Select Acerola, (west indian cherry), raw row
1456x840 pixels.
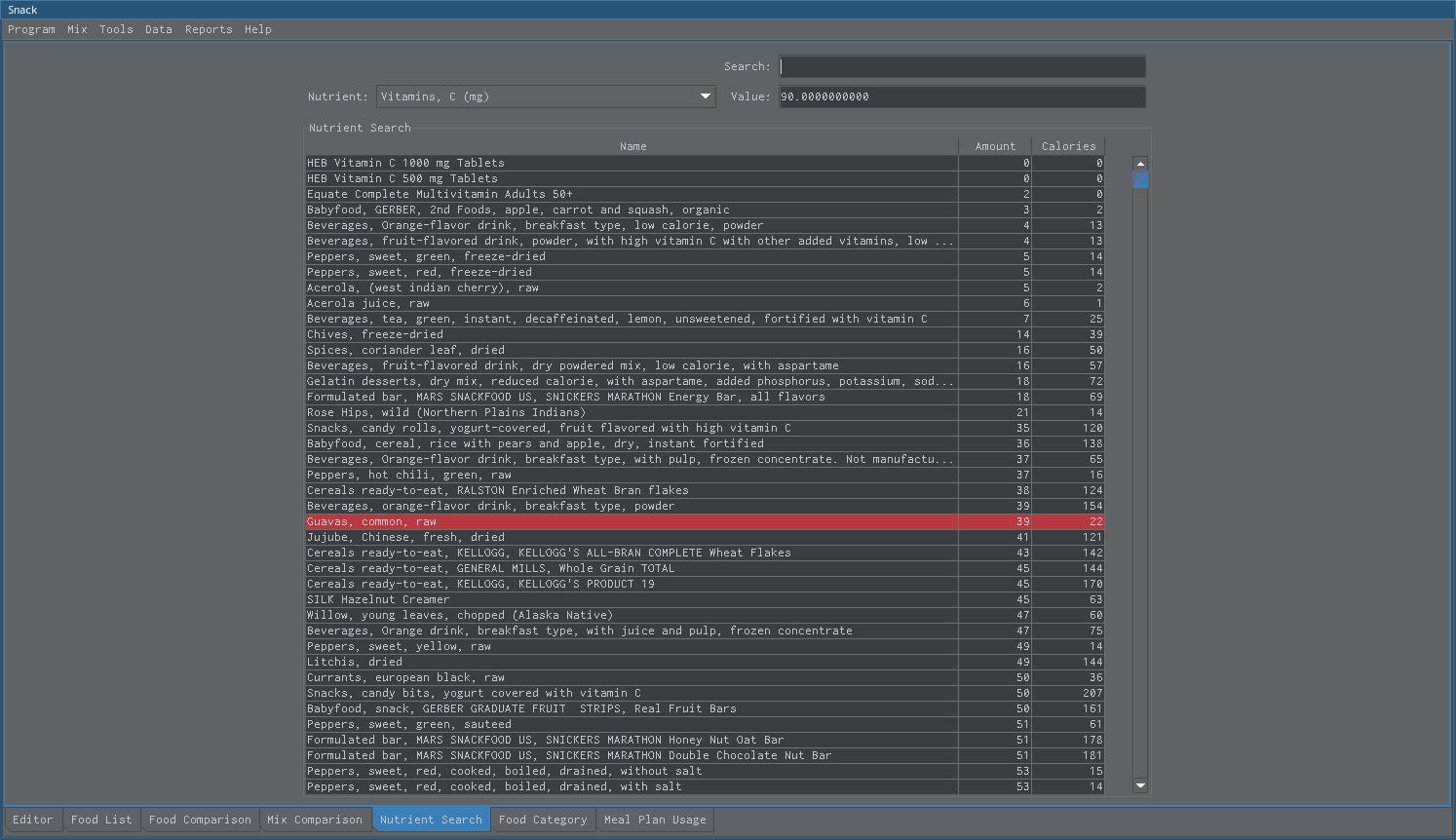[705, 287]
